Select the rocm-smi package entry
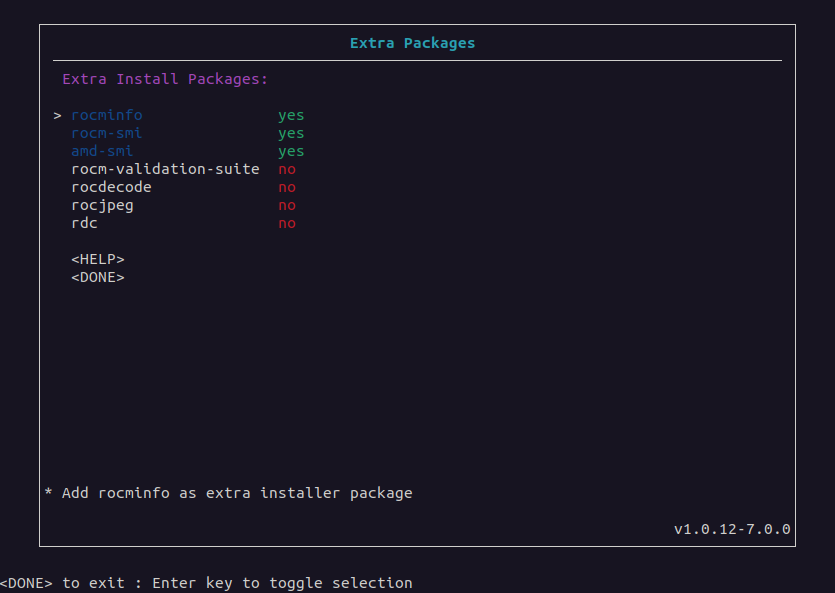835x593 pixels. coord(107,133)
